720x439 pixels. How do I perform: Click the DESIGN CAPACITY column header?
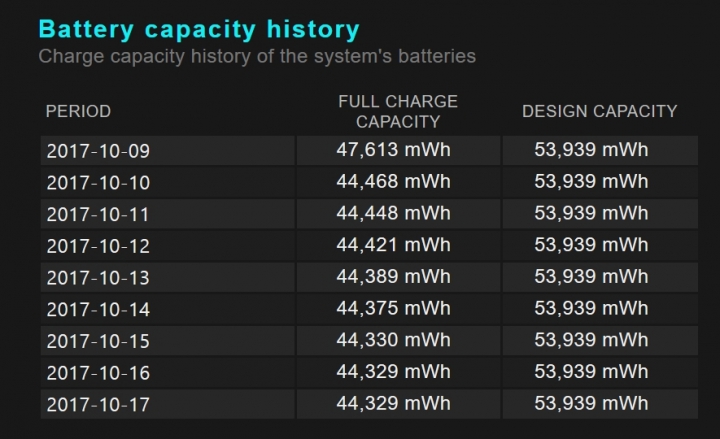point(600,111)
